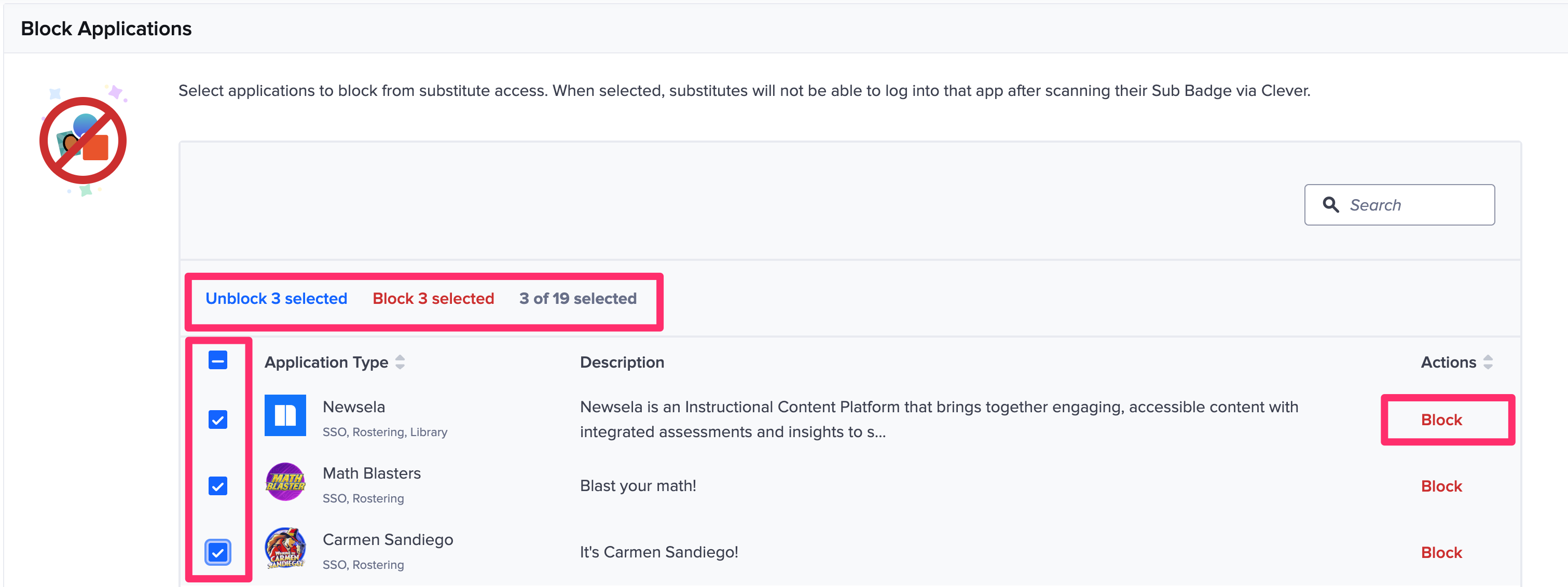This screenshot has width=1568, height=587.
Task: Click Block 3 selected
Action: pos(433,298)
